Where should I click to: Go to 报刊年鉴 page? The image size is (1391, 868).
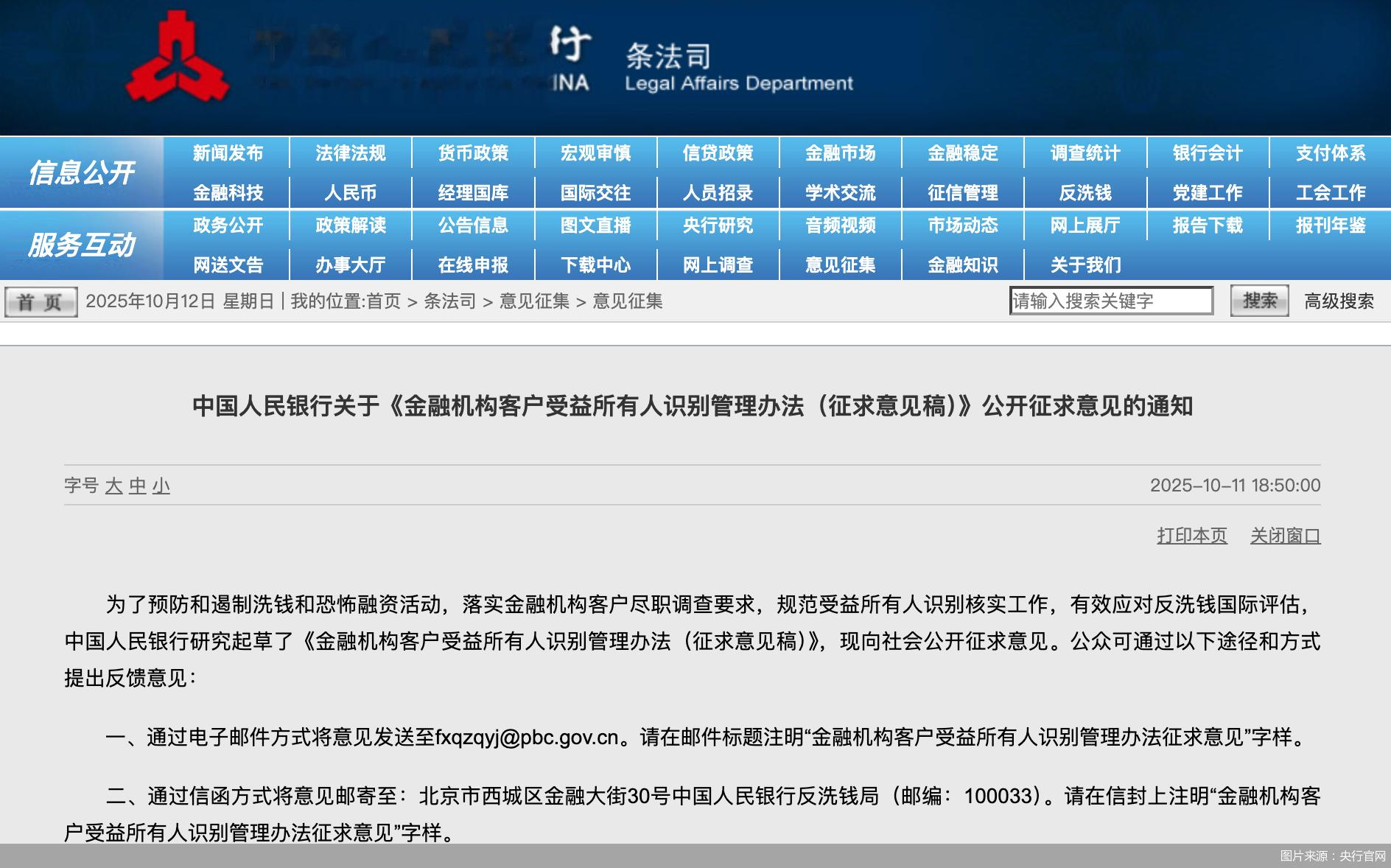(1331, 225)
